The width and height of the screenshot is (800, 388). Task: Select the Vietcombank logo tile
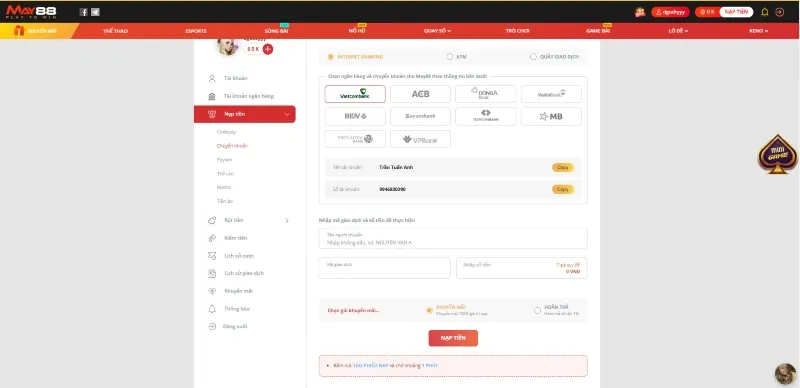coord(355,94)
